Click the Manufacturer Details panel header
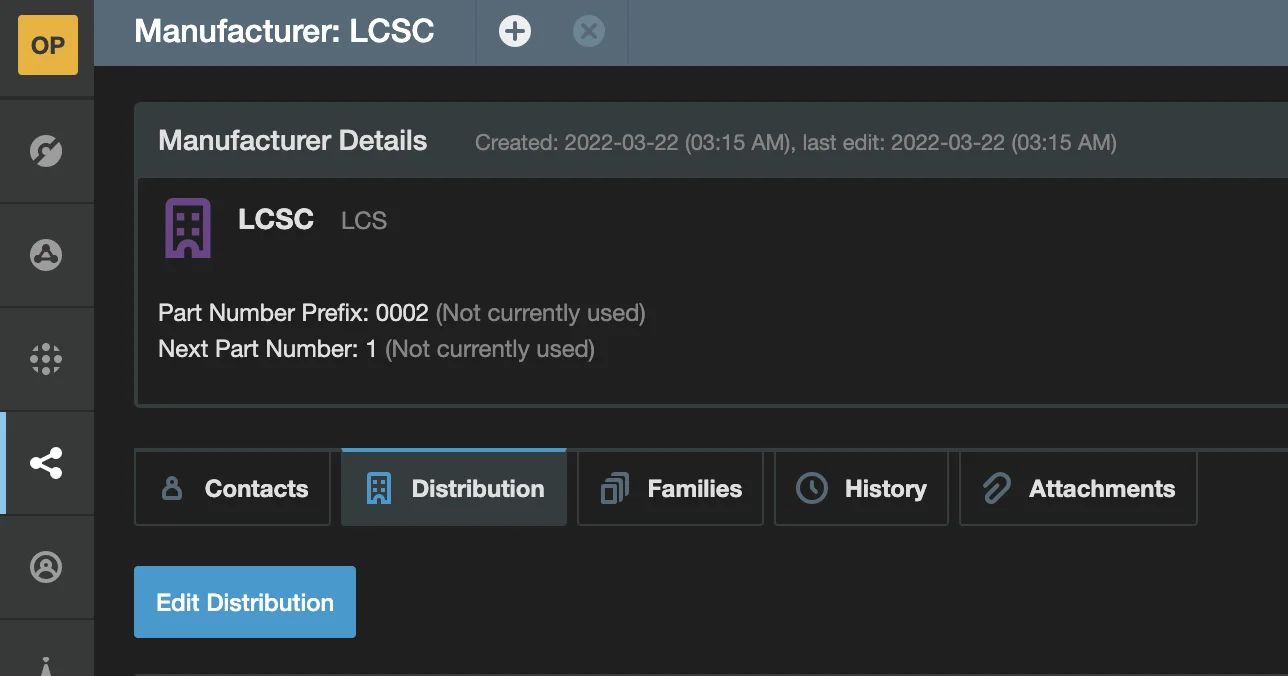 coord(293,141)
